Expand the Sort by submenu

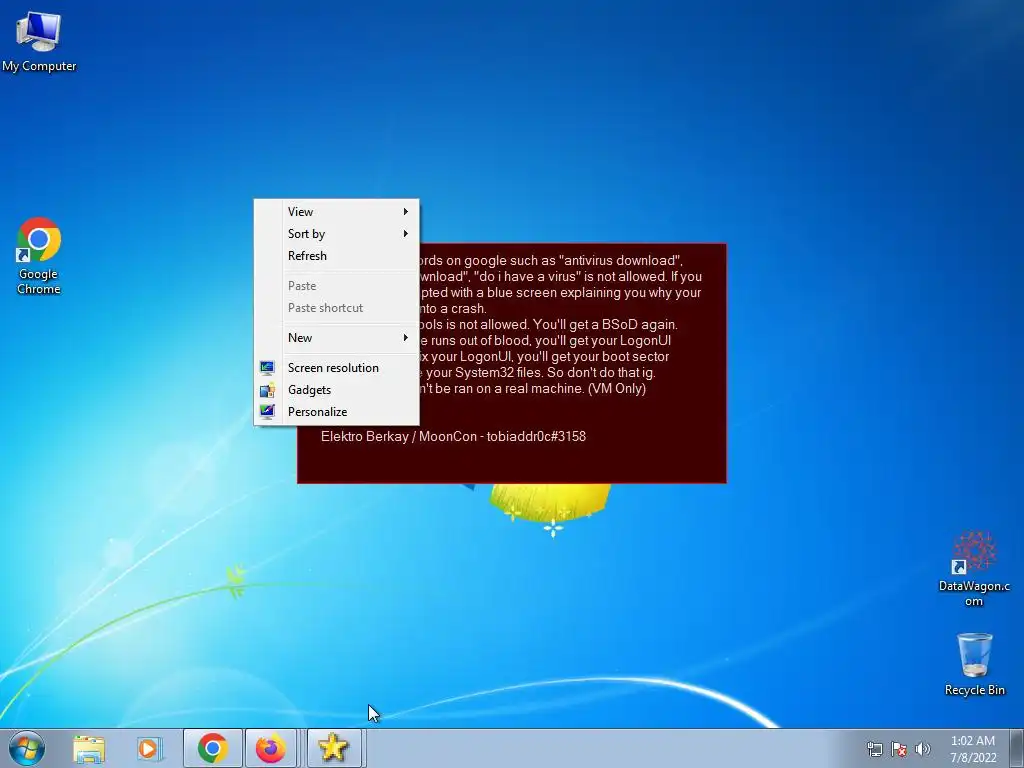point(336,234)
